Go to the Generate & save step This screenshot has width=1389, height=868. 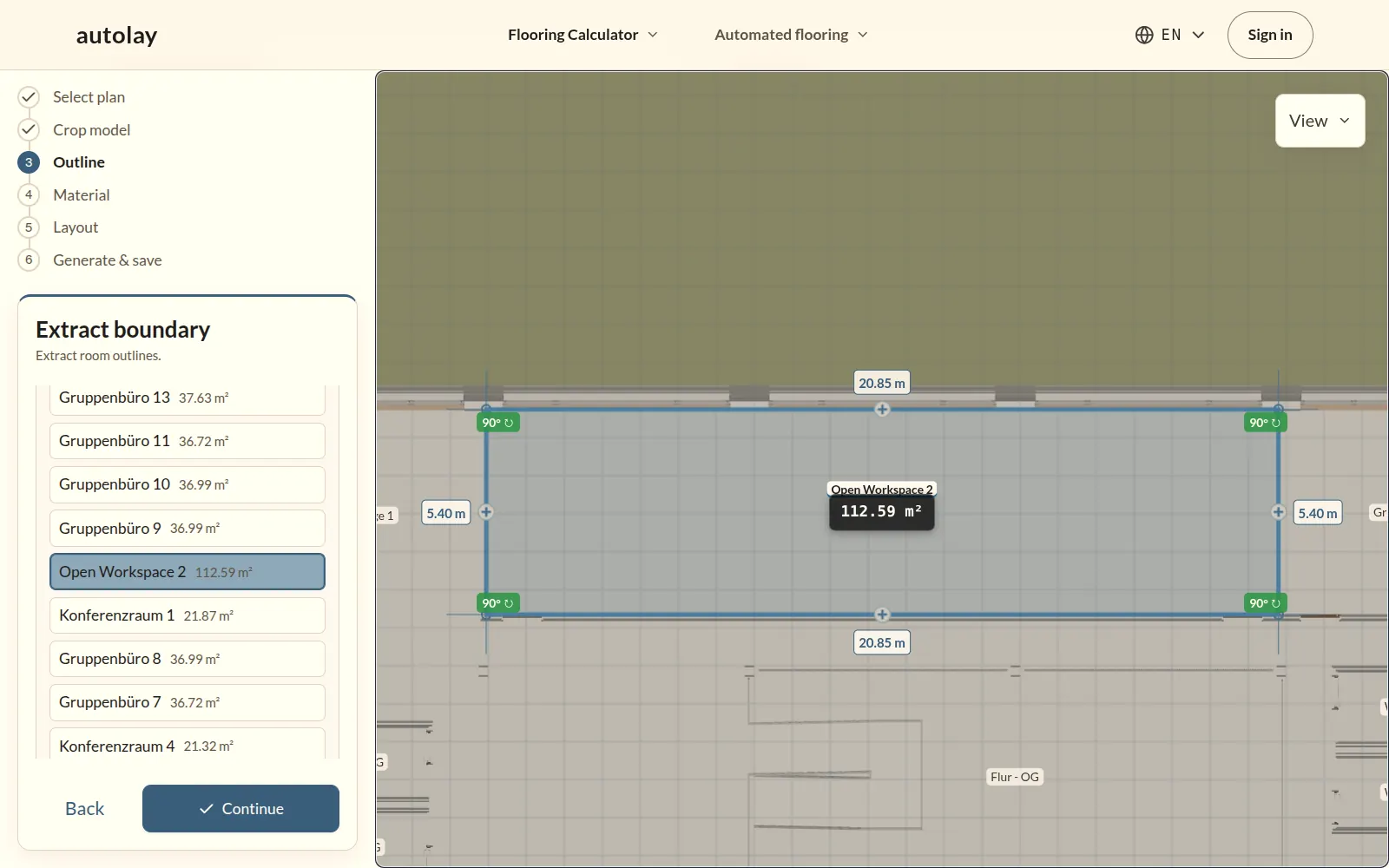pos(107,260)
